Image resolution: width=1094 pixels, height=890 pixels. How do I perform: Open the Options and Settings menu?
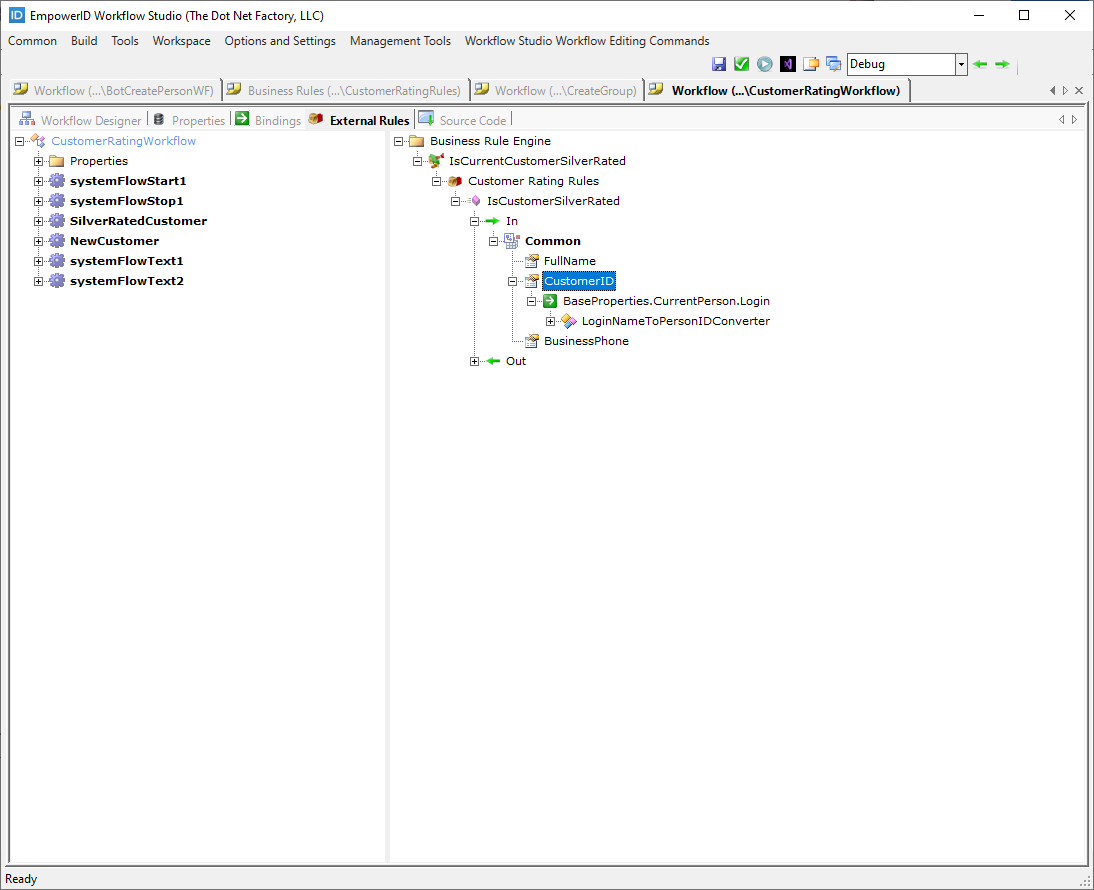tap(280, 41)
